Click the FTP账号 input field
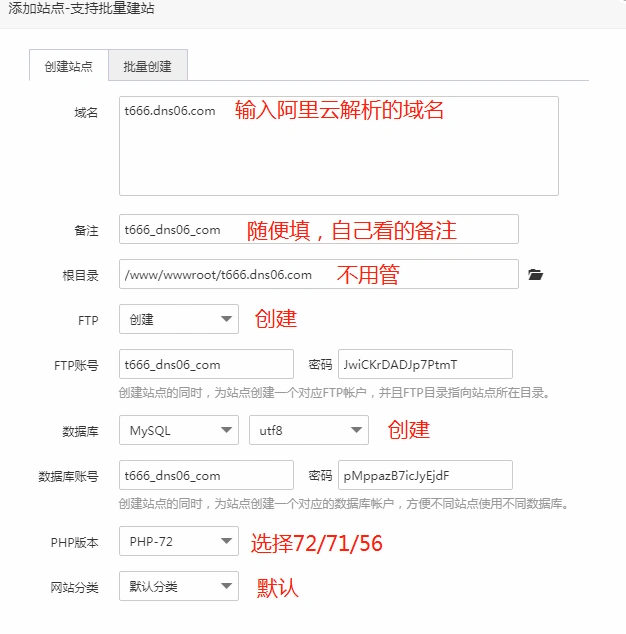626x634 pixels. [x=206, y=364]
